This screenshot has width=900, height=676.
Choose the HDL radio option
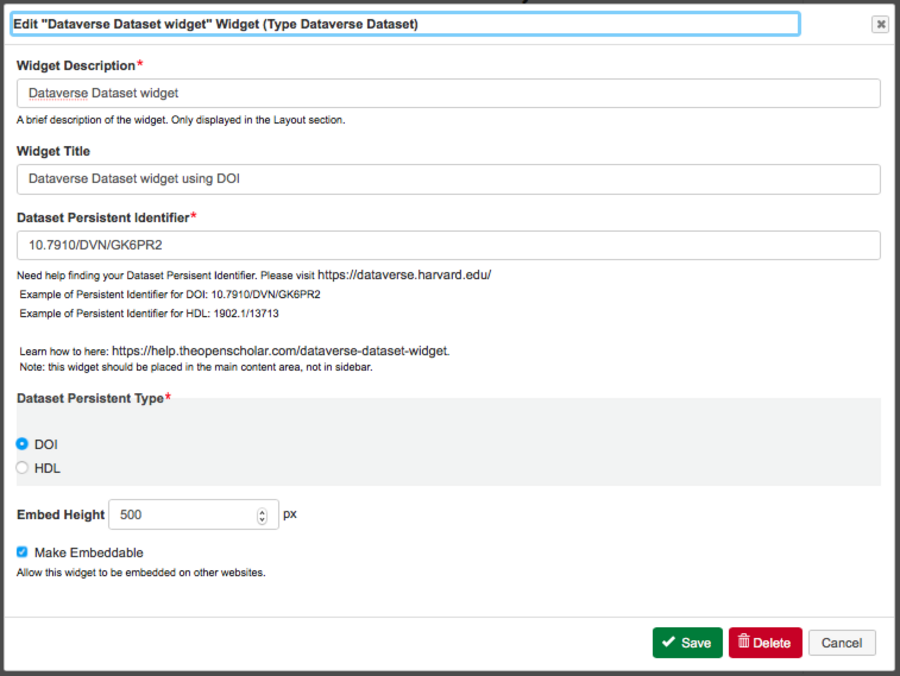pyautogui.click(x=22, y=468)
